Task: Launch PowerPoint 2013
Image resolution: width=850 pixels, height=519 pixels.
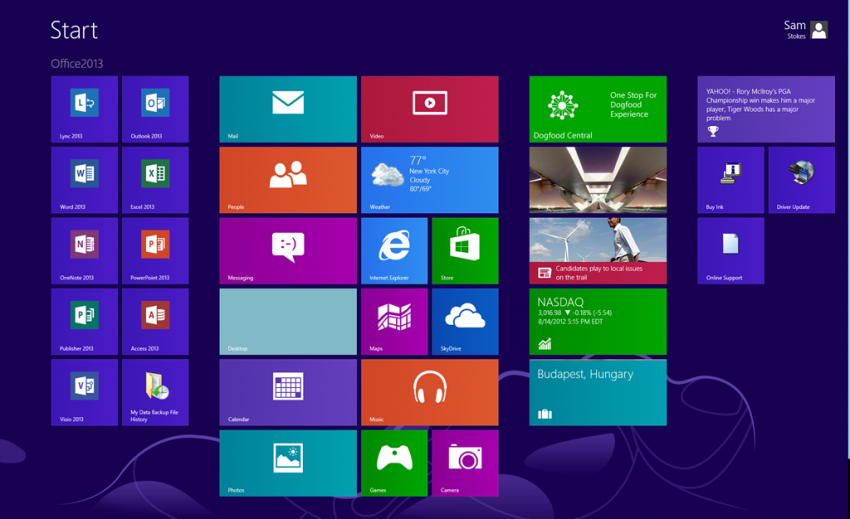Action: [x=155, y=251]
